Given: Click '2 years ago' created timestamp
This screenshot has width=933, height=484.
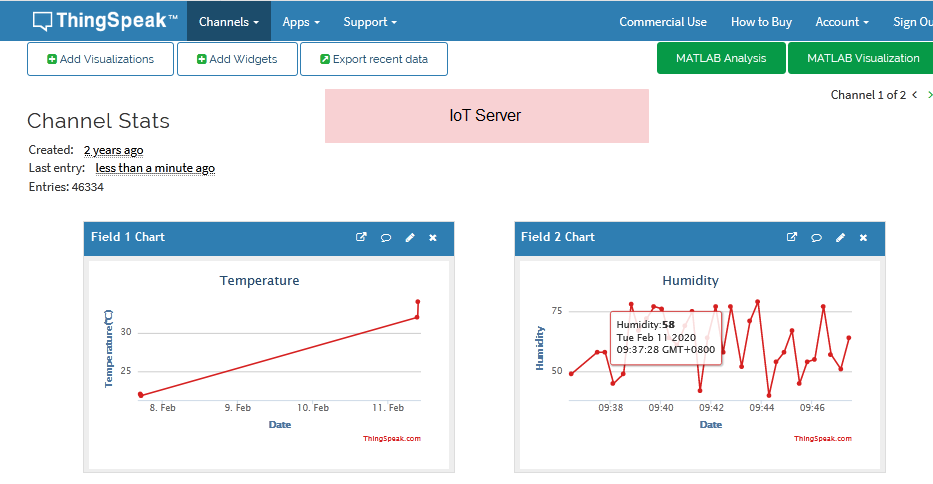Looking at the screenshot, I should 114,150.
